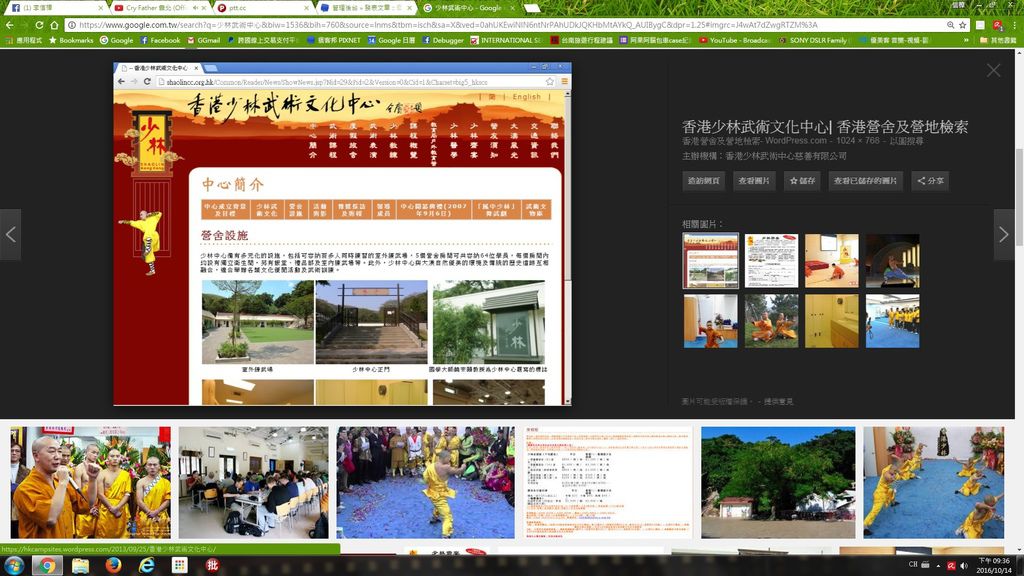Launch Firefox from the taskbar
This screenshot has width=1024, height=576.
(x=113, y=565)
